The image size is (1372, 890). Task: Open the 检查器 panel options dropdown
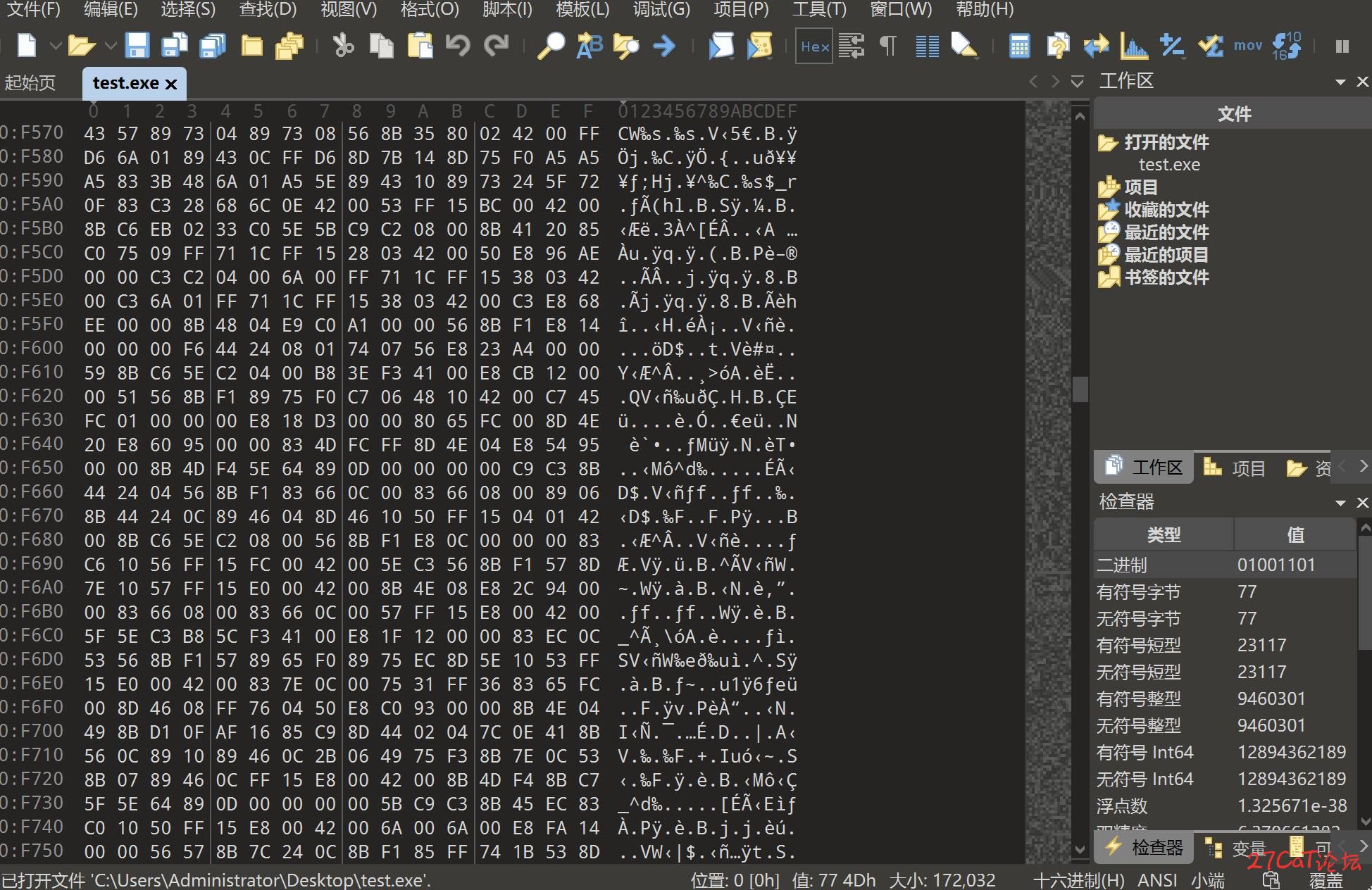point(1340,503)
